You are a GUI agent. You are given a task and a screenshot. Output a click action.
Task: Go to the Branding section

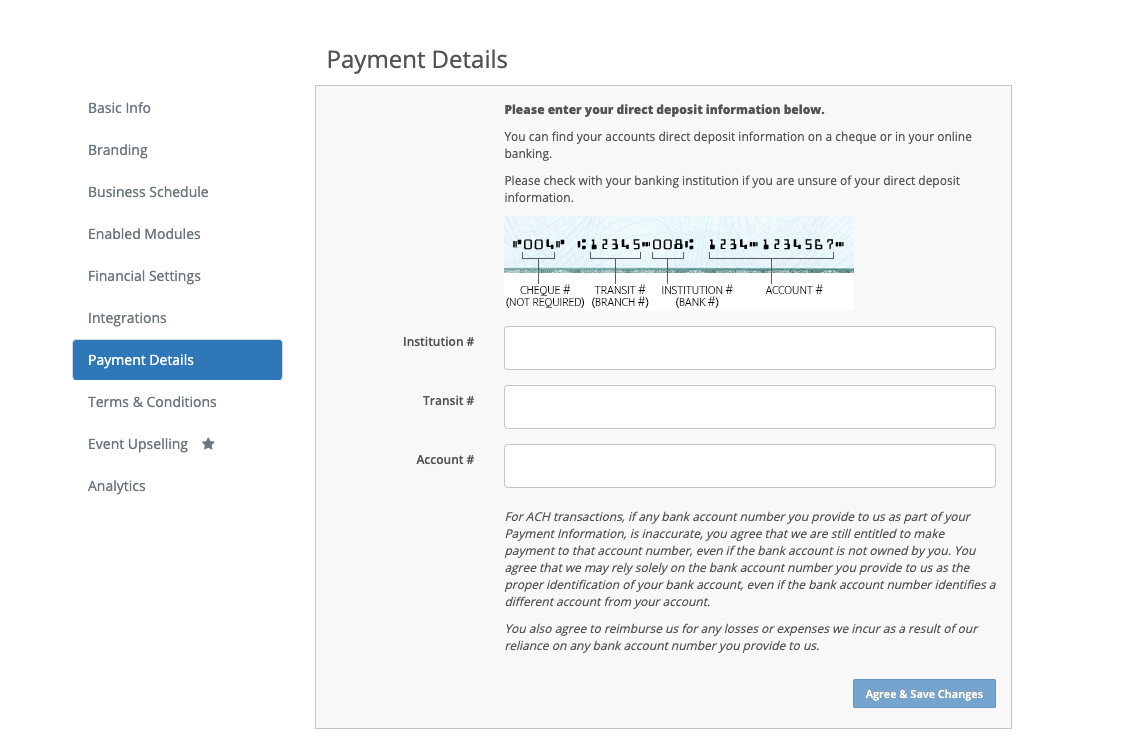point(118,149)
